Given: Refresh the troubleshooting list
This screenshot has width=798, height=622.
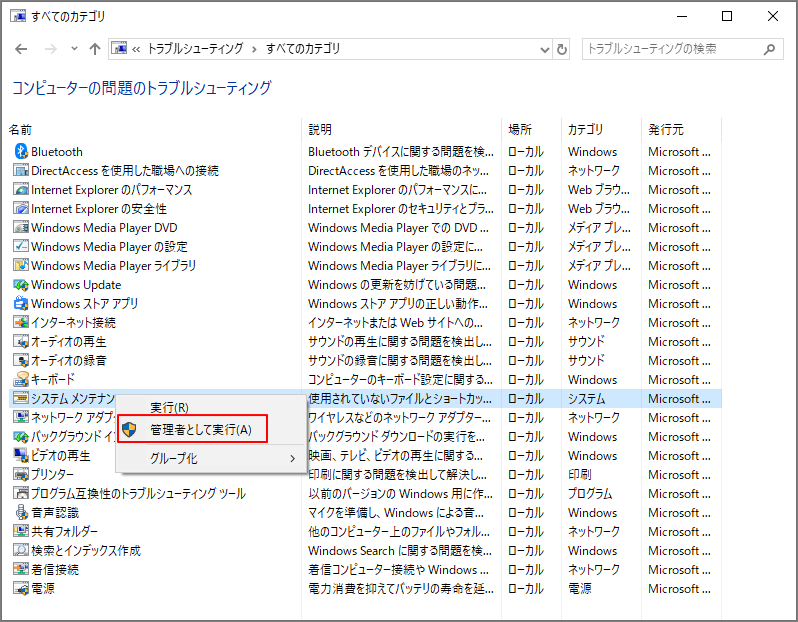Looking at the screenshot, I should pos(561,49).
